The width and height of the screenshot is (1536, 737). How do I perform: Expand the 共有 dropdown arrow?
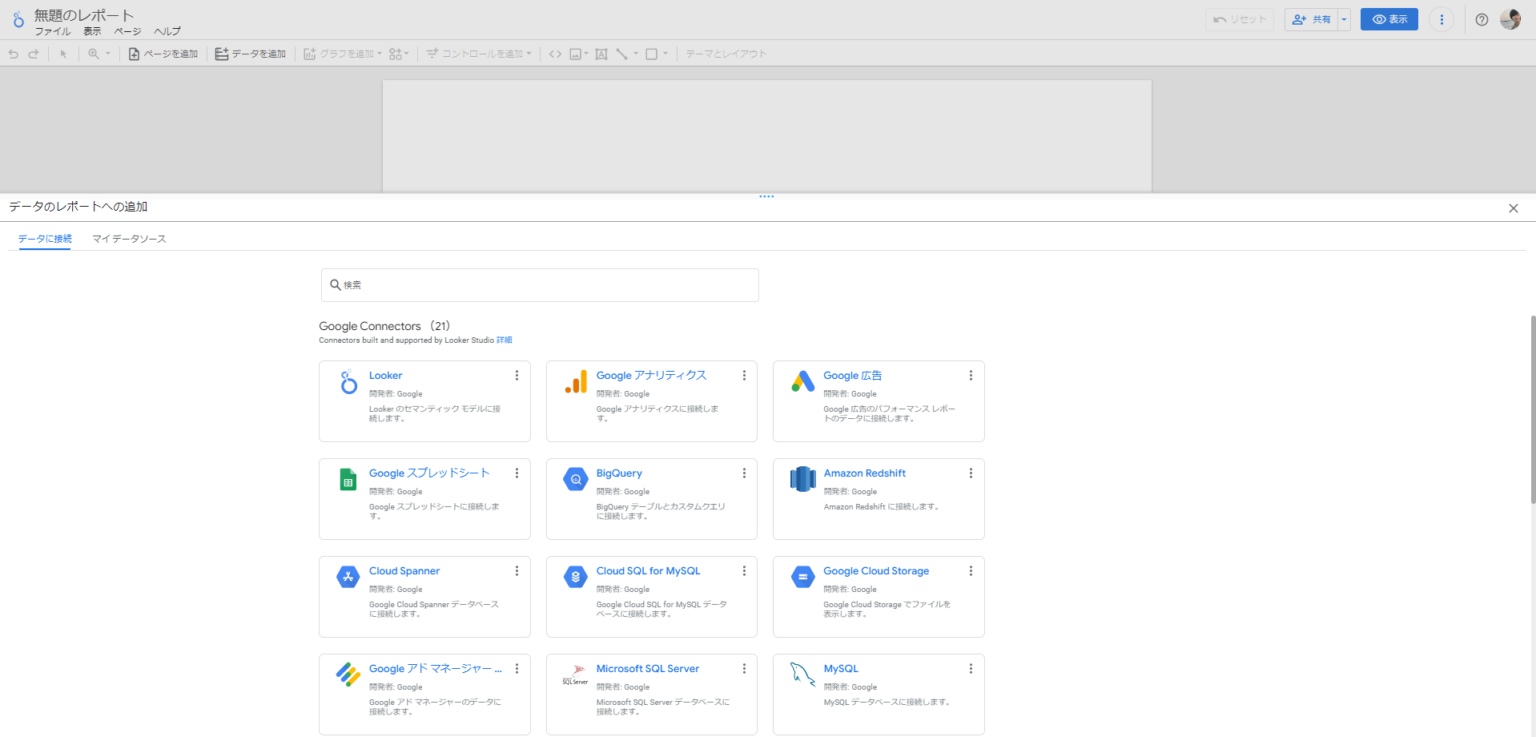tap(1344, 20)
